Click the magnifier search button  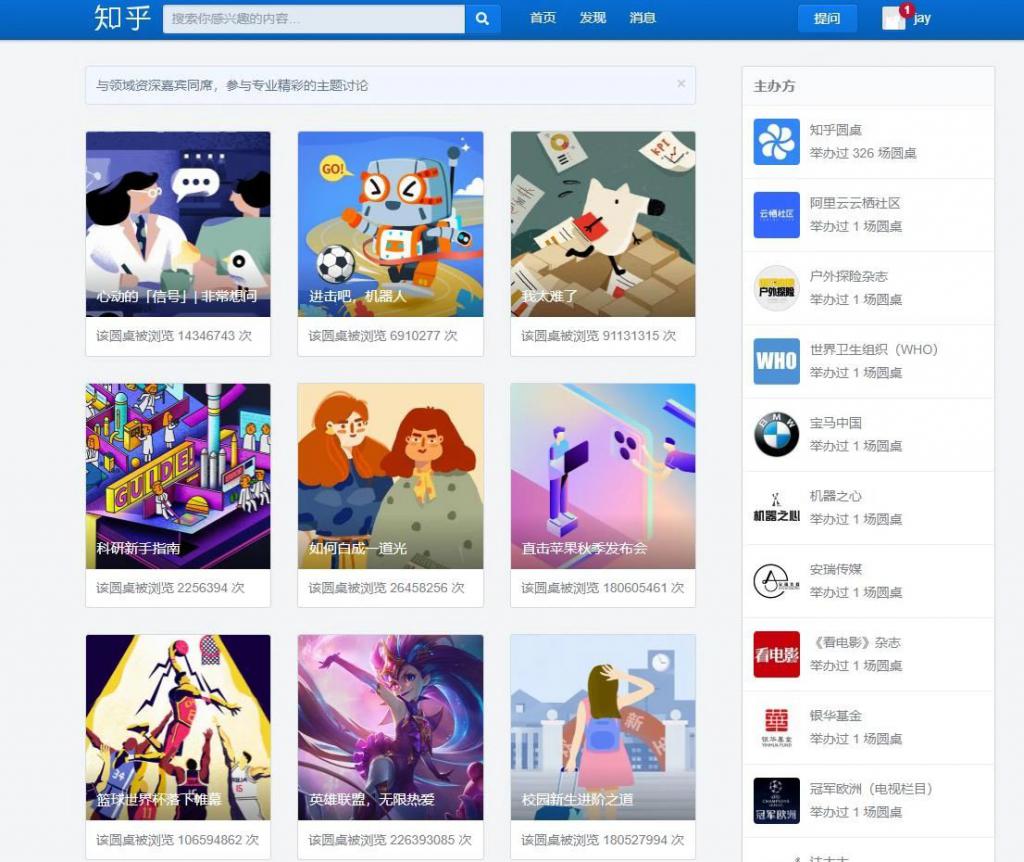(x=482, y=19)
